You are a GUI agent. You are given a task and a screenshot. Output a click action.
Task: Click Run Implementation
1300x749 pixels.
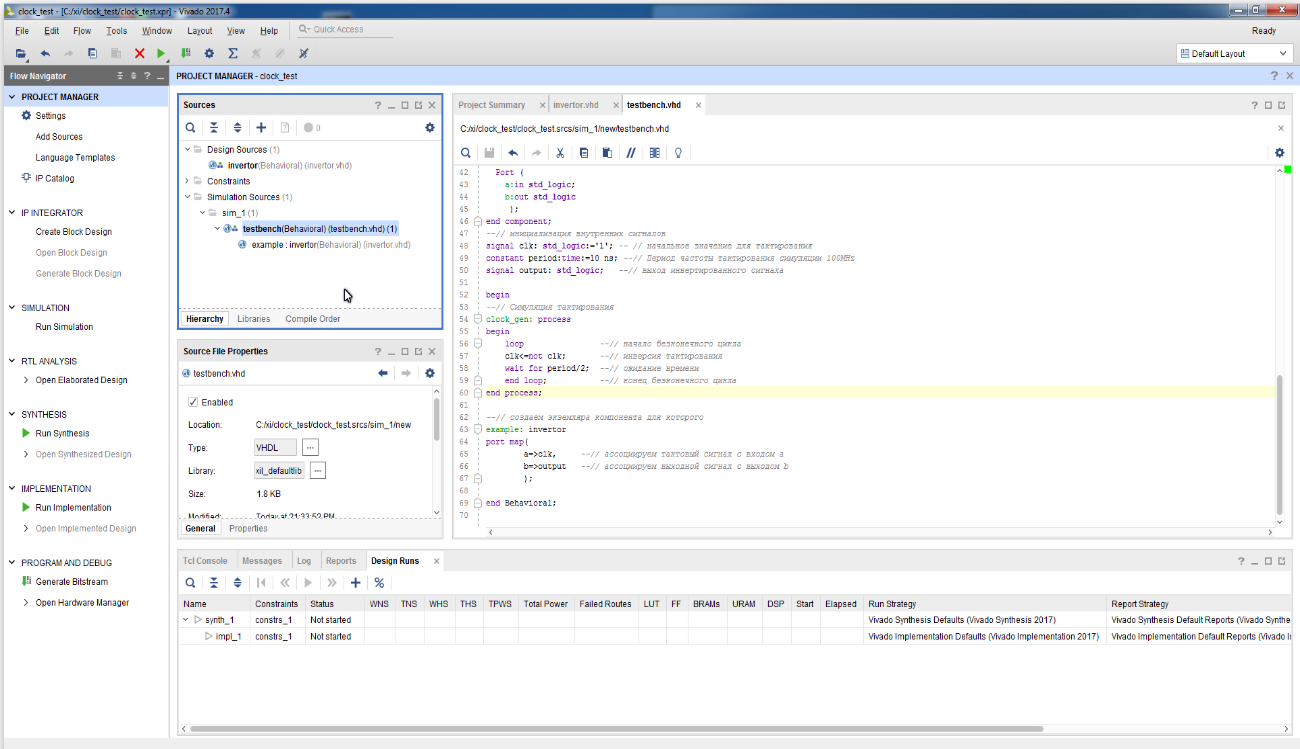(73, 508)
